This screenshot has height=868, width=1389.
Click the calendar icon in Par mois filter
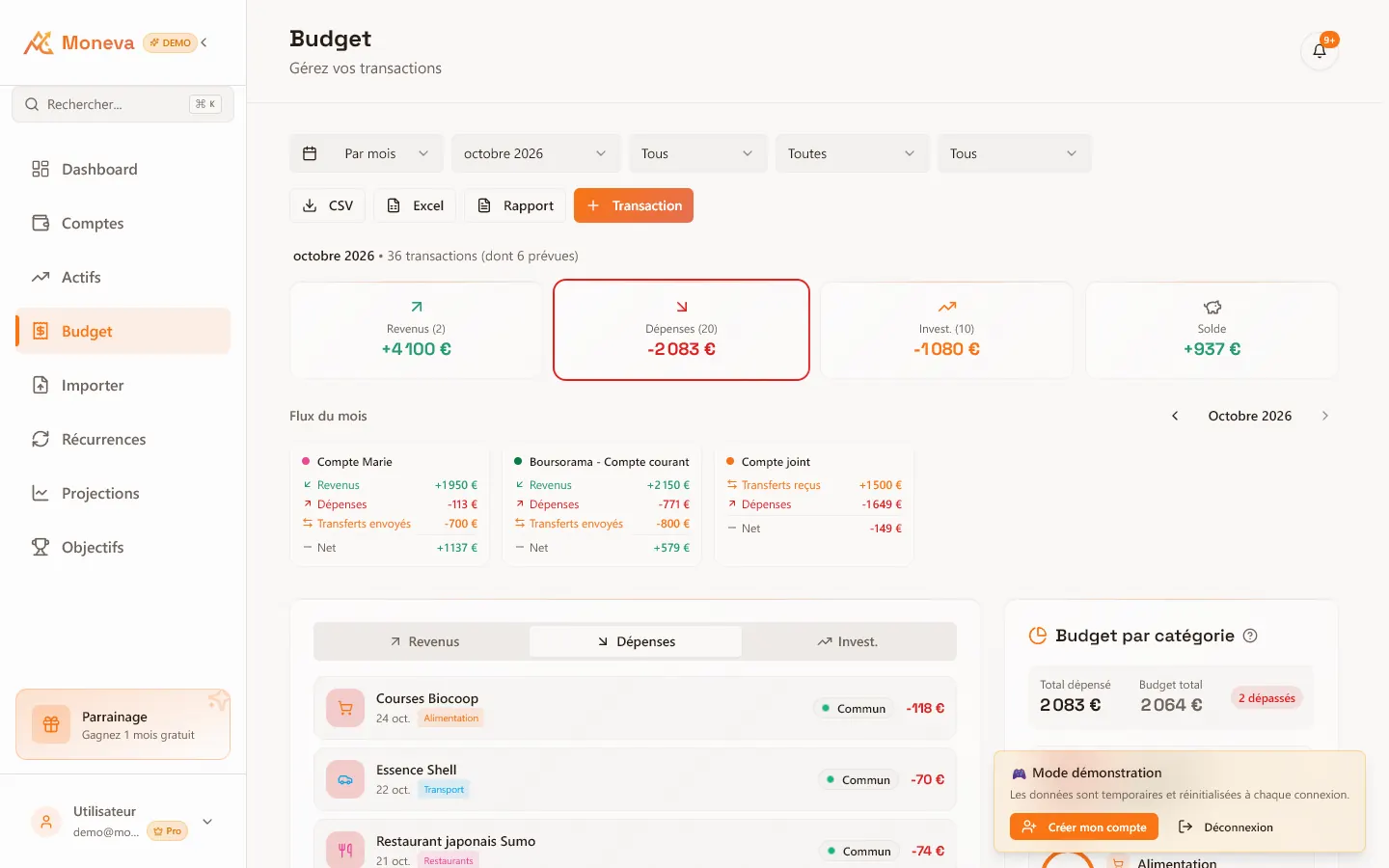310,153
